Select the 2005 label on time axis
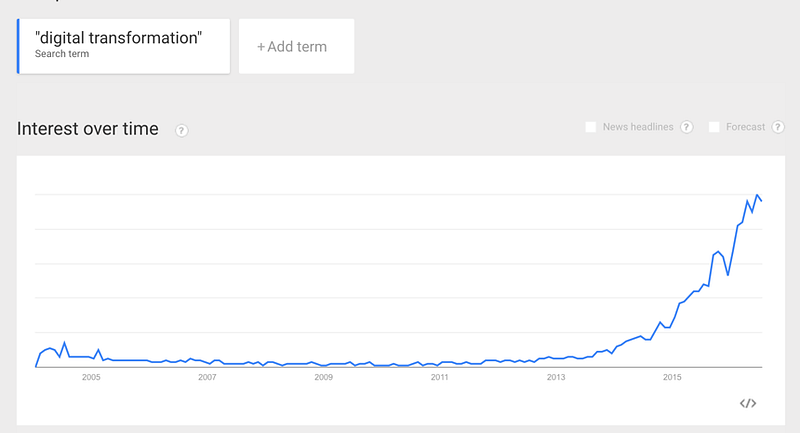Screen dimensions: 800x433 [x=91, y=377]
